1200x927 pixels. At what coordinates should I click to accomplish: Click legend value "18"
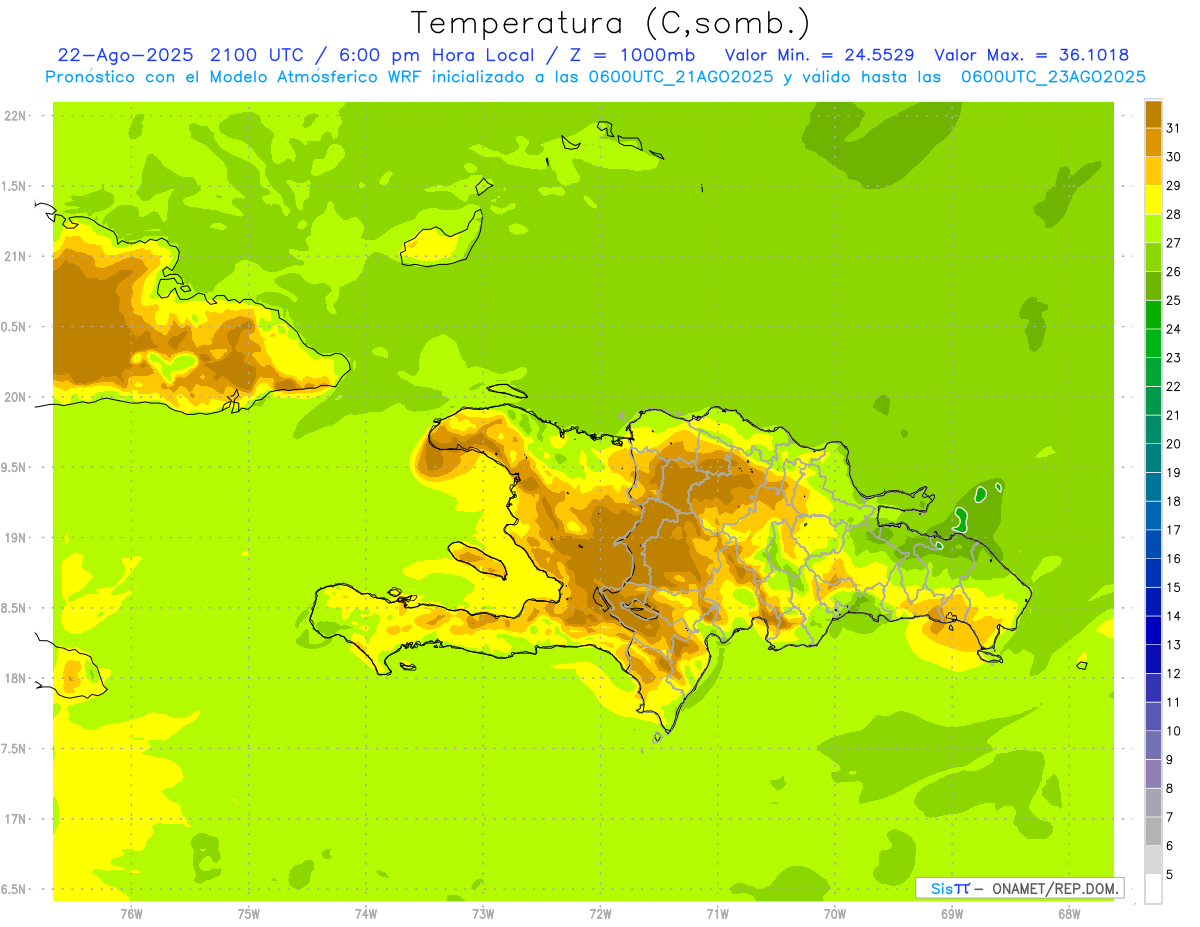tap(1174, 501)
